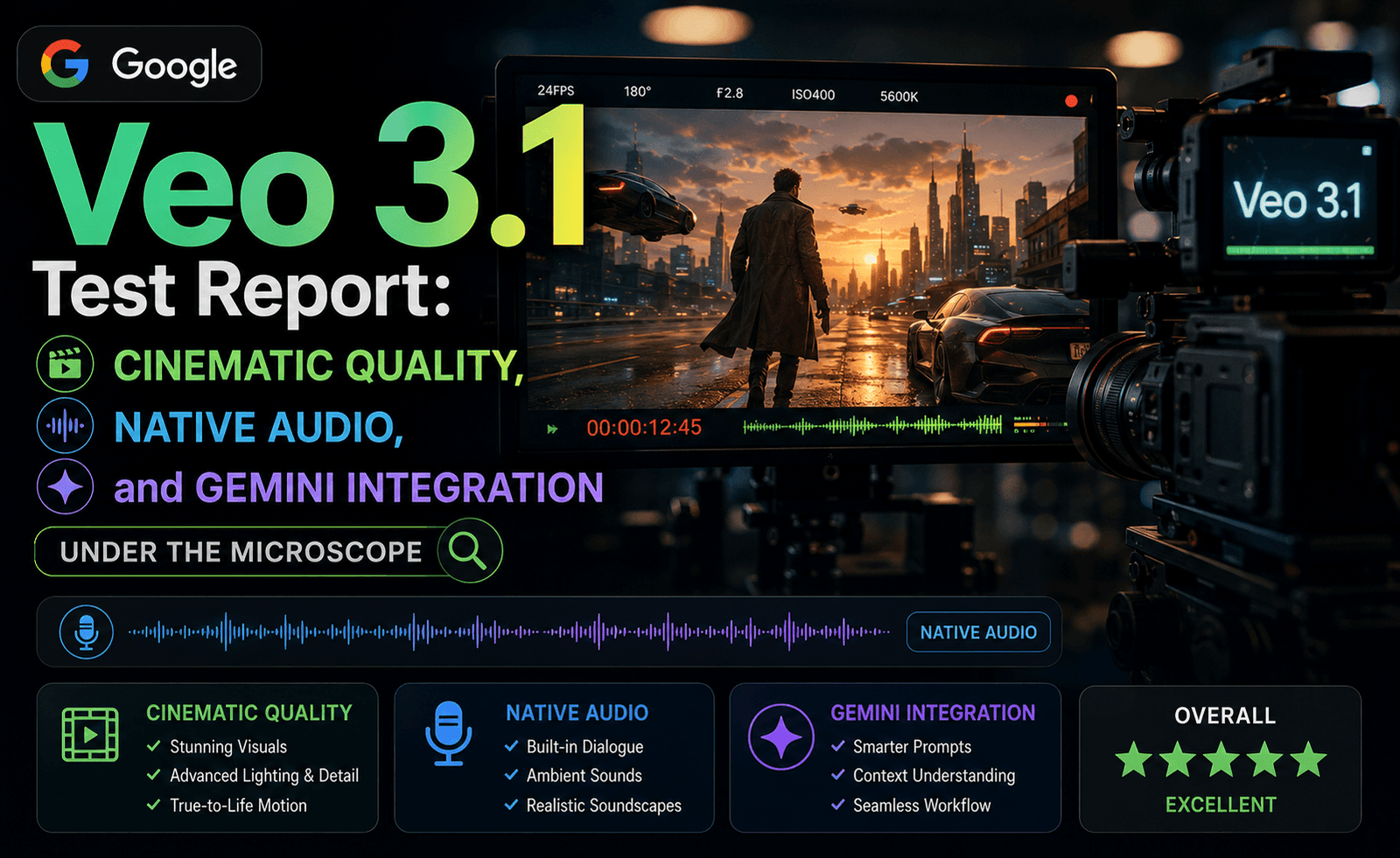Click the NATIVE AUDIO card title
This screenshot has width=1400, height=858.
577,713
